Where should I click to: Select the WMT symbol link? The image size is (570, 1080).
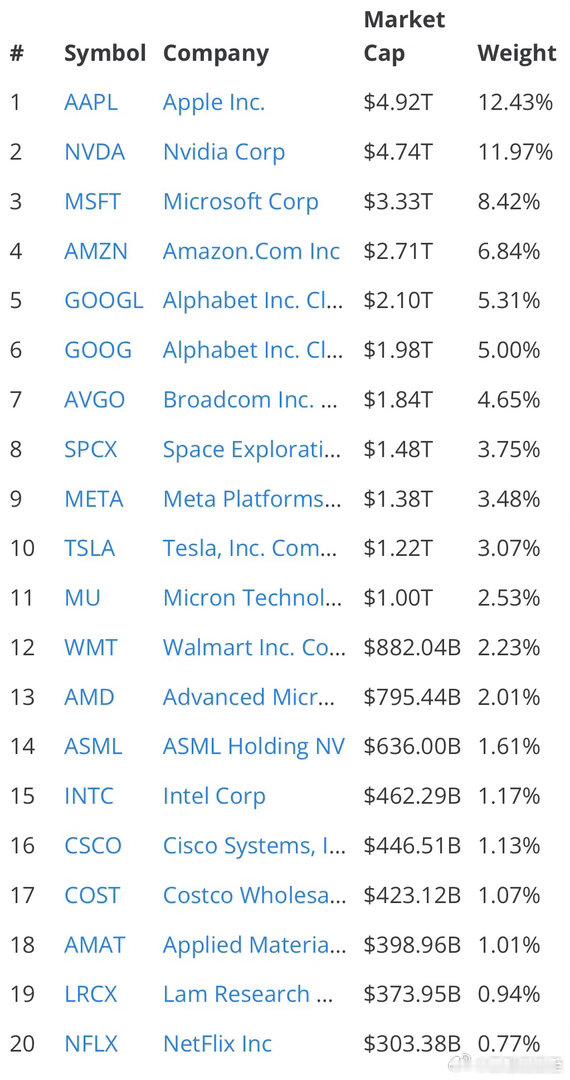(x=91, y=648)
